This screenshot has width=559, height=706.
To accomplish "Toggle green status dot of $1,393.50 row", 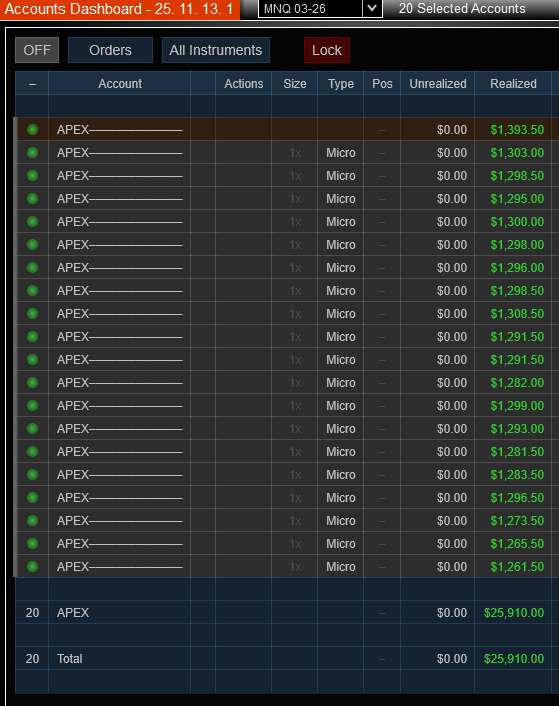I will point(32,130).
